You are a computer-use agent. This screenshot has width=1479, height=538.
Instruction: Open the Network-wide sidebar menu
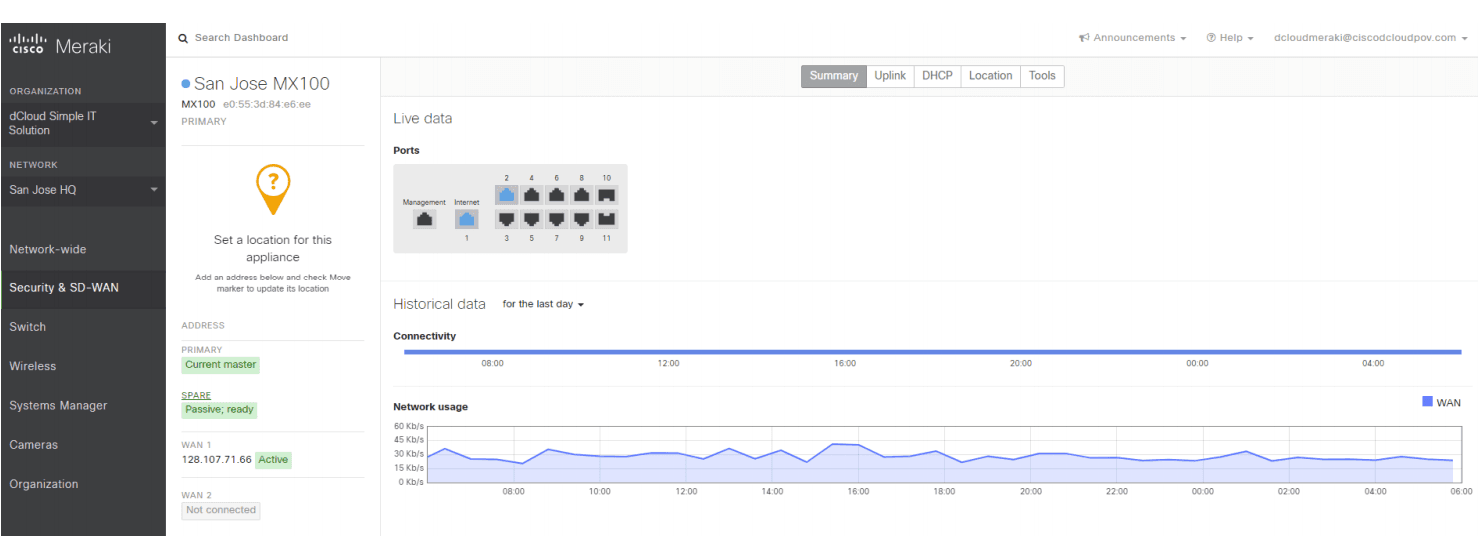click(83, 249)
